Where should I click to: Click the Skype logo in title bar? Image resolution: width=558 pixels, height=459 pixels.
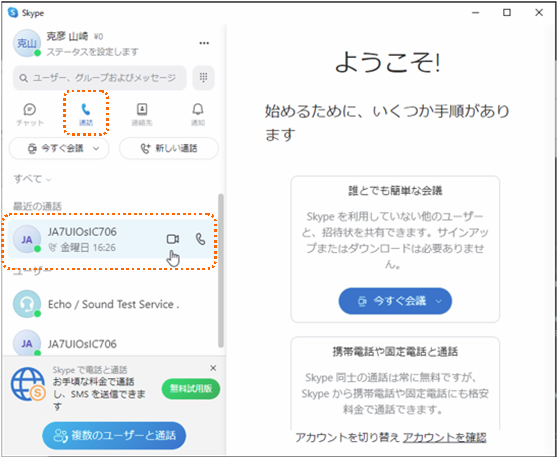(13, 12)
